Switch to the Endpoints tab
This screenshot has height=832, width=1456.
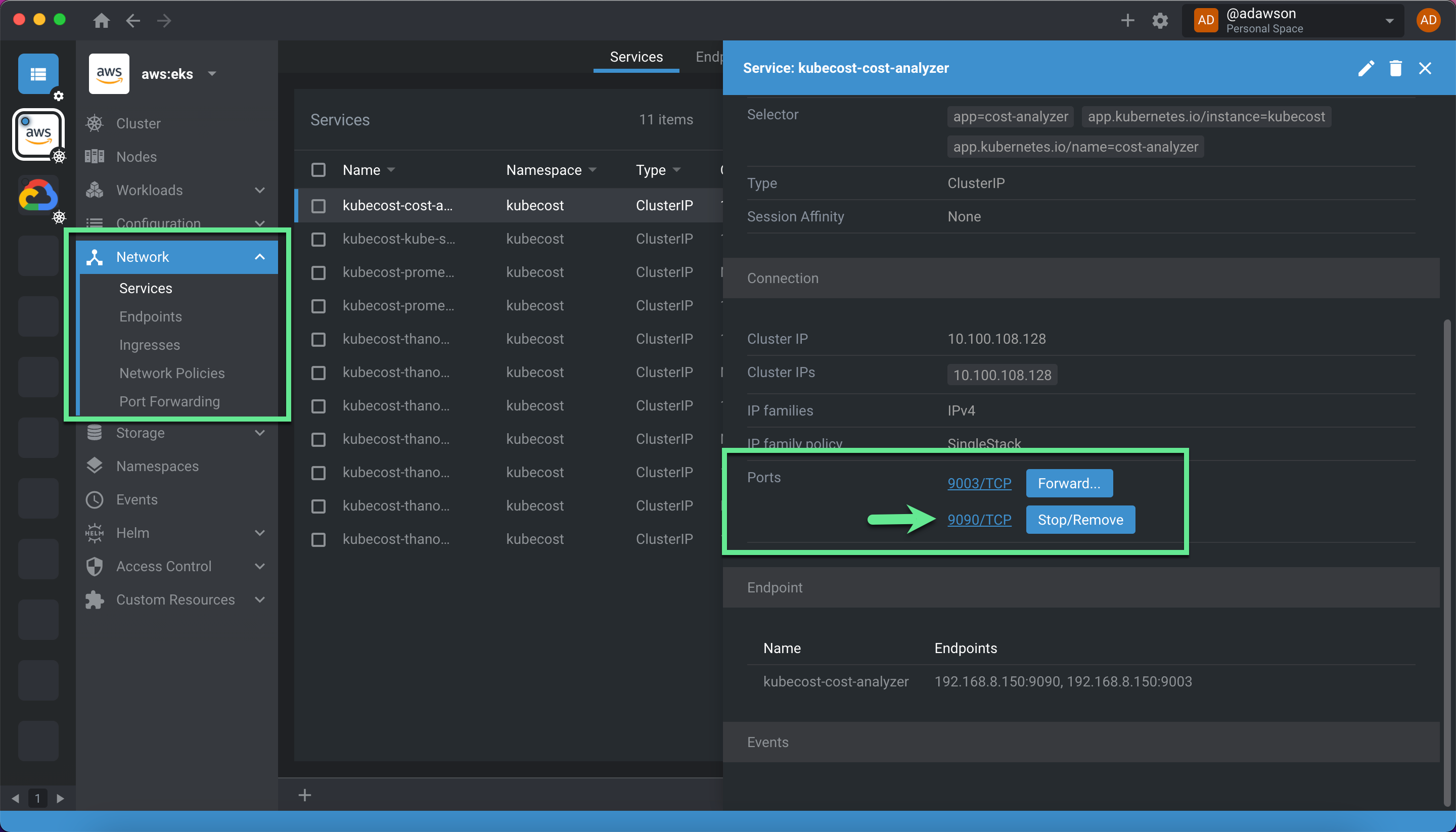tap(711, 55)
